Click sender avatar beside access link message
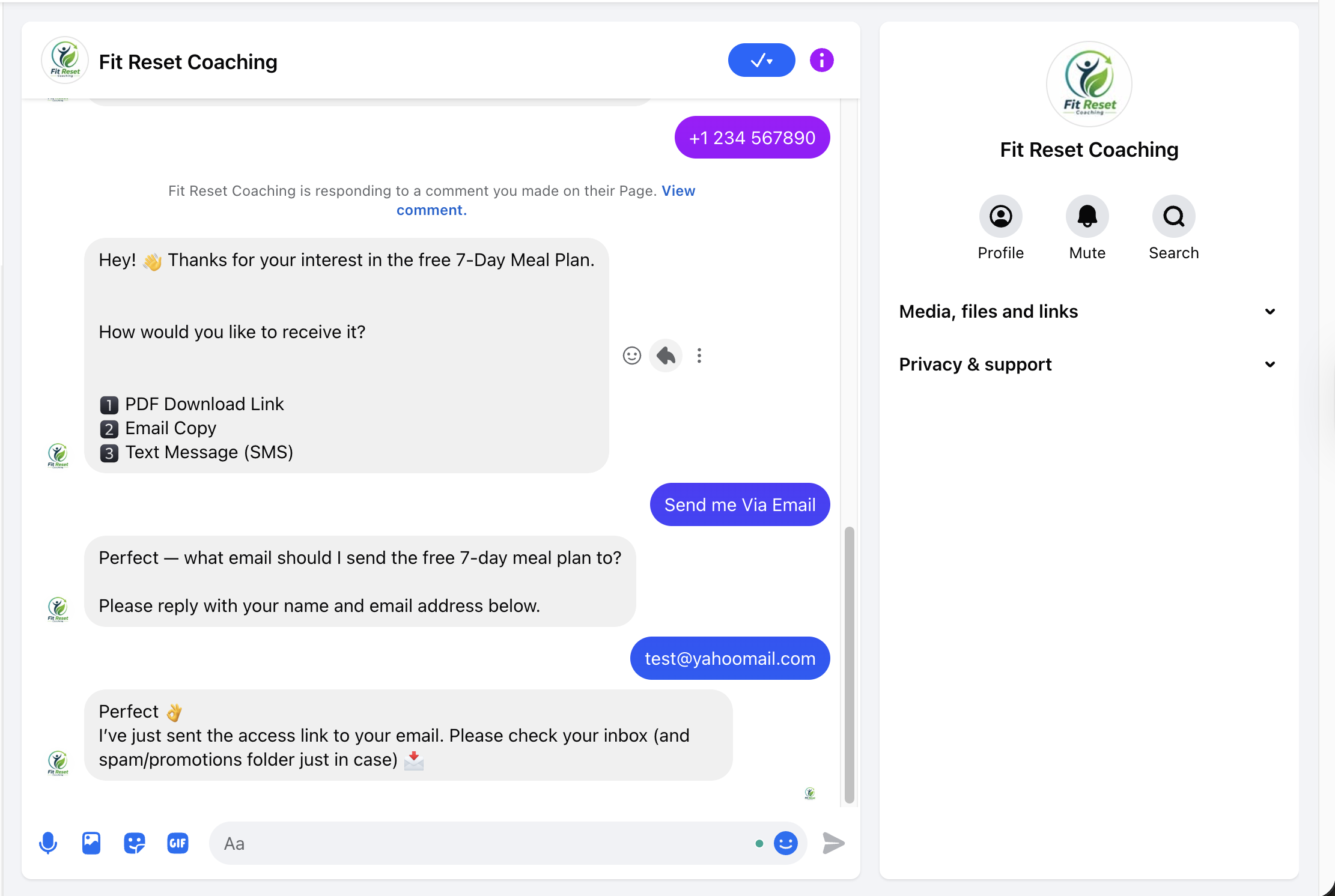The image size is (1335, 896). coord(58,763)
